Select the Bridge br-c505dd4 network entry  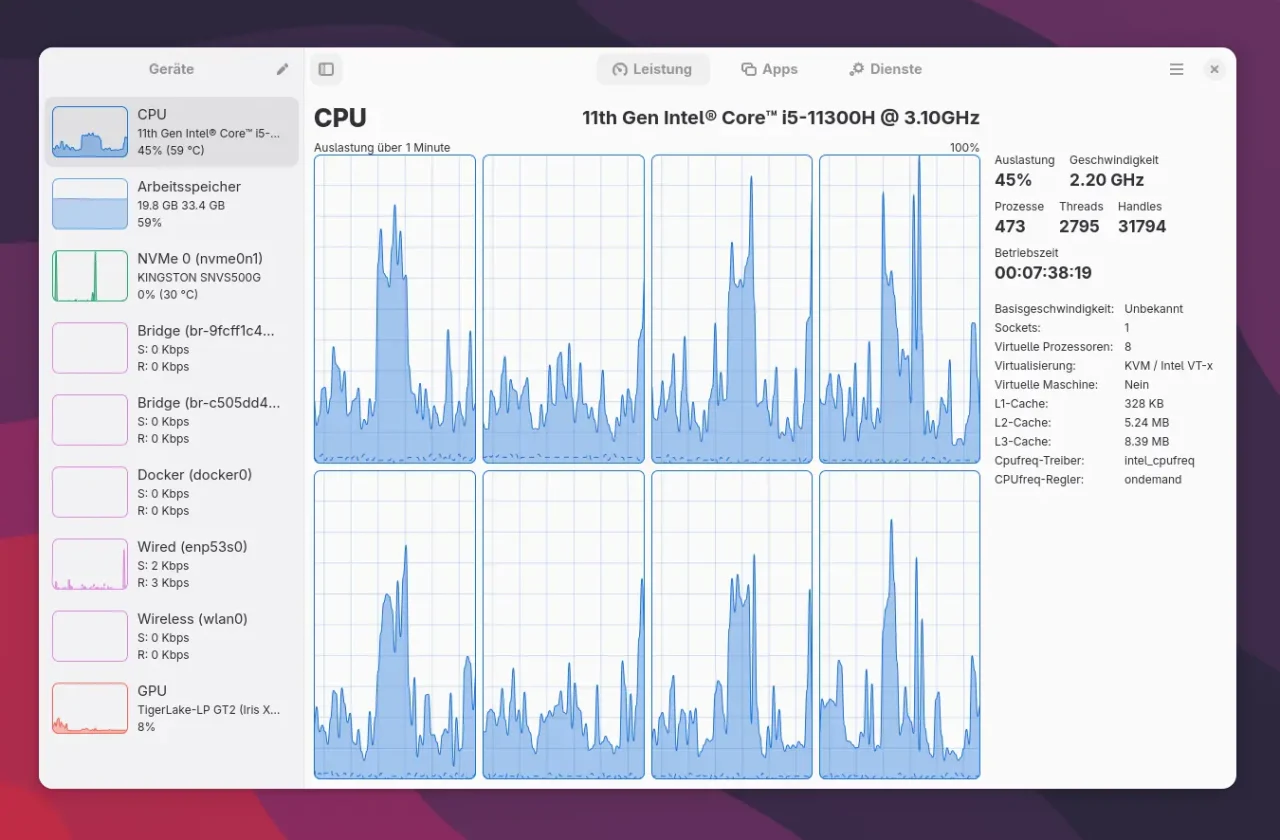coord(171,420)
